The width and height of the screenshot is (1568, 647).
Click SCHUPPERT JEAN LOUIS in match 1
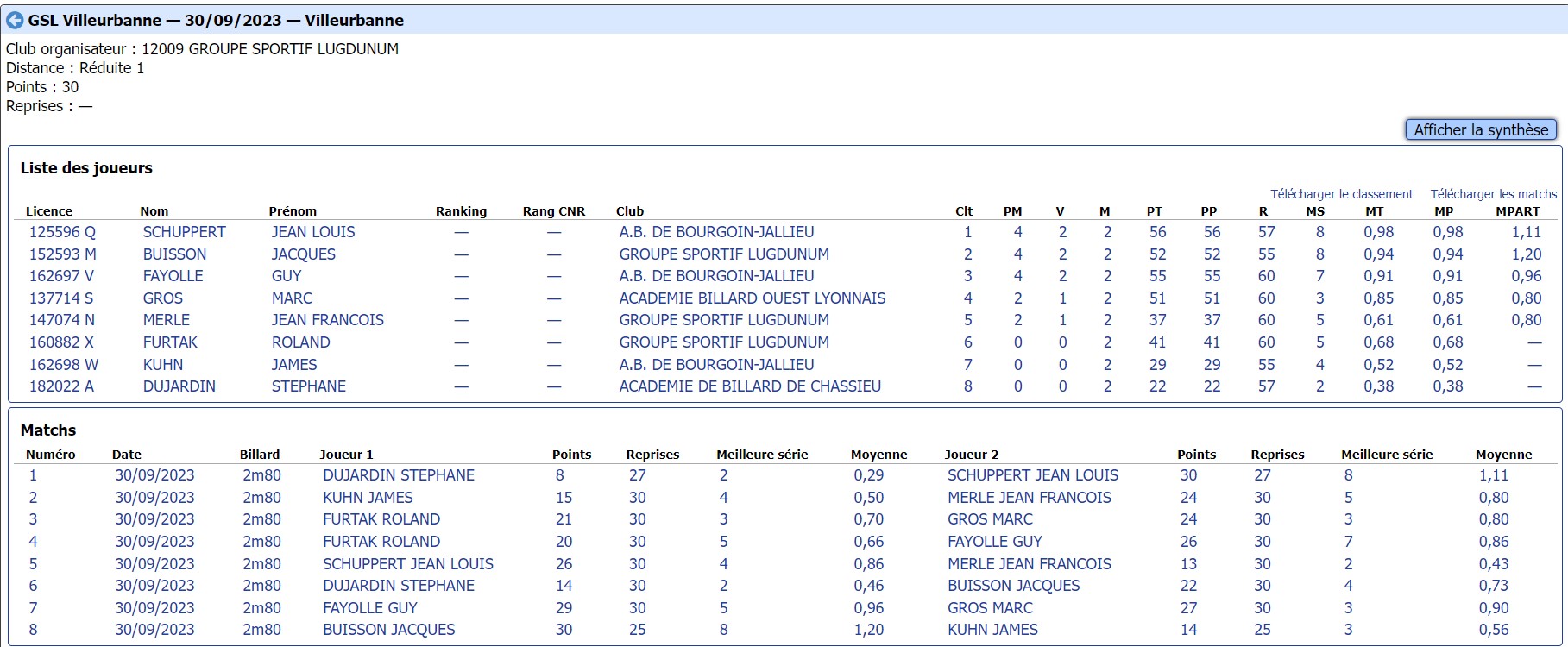point(1033,475)
